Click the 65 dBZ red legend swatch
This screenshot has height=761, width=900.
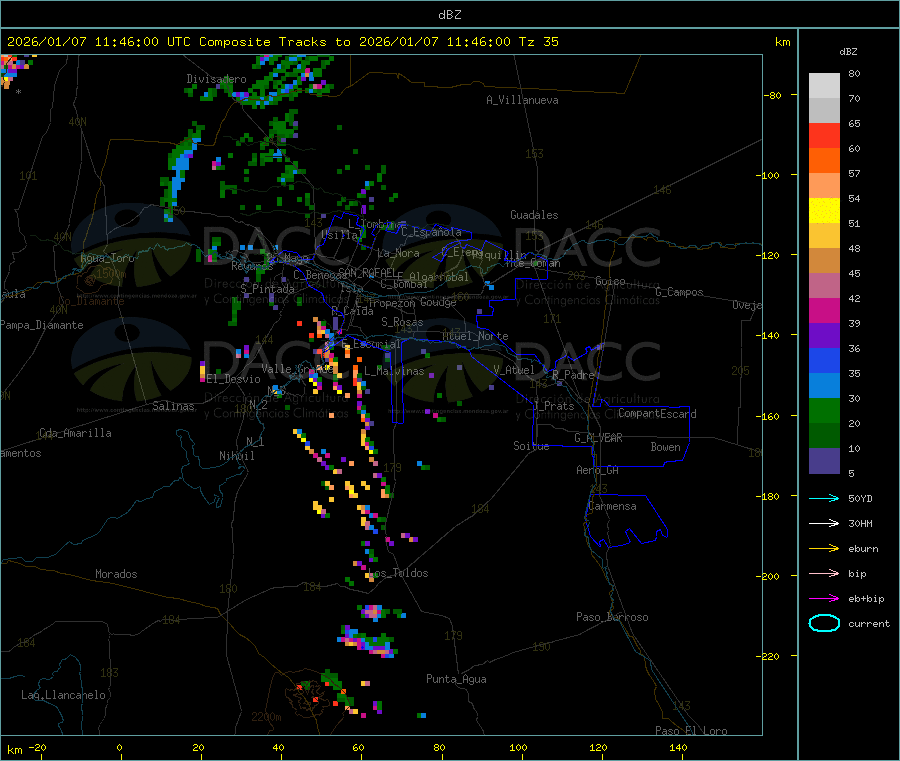(824, 135)
